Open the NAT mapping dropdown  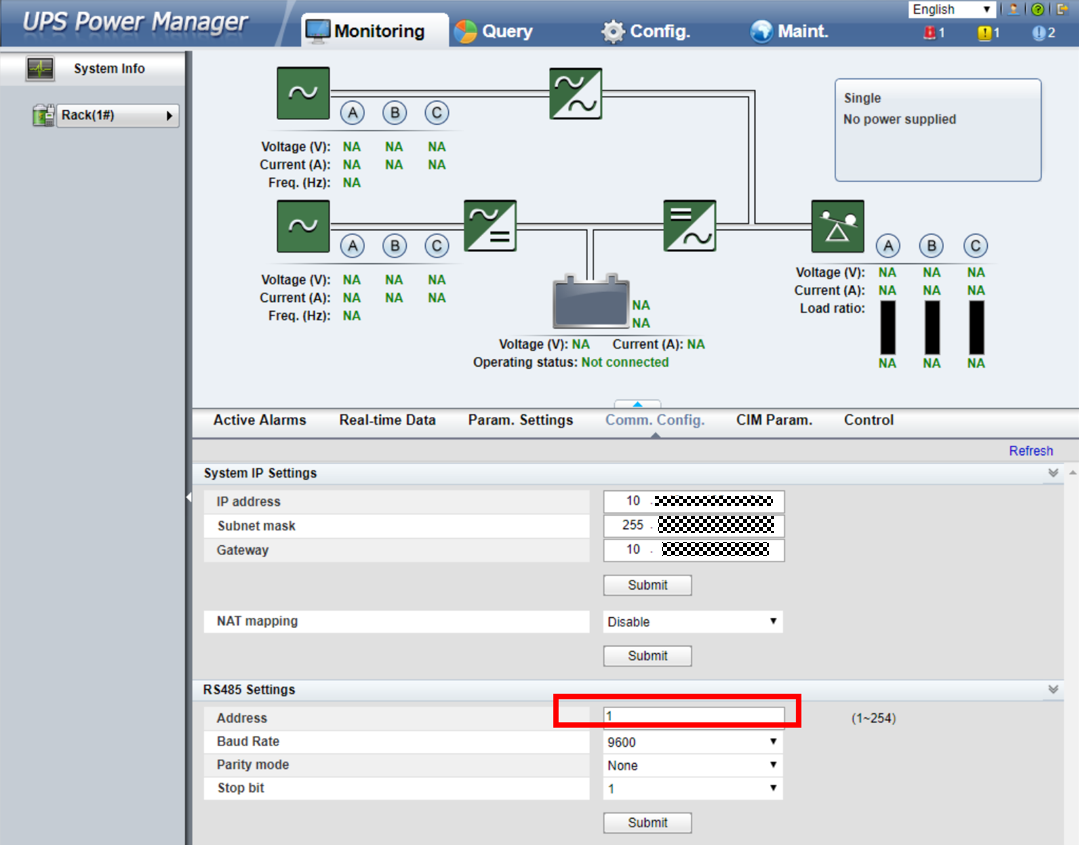pyautogui.click(x=692, y=622)
